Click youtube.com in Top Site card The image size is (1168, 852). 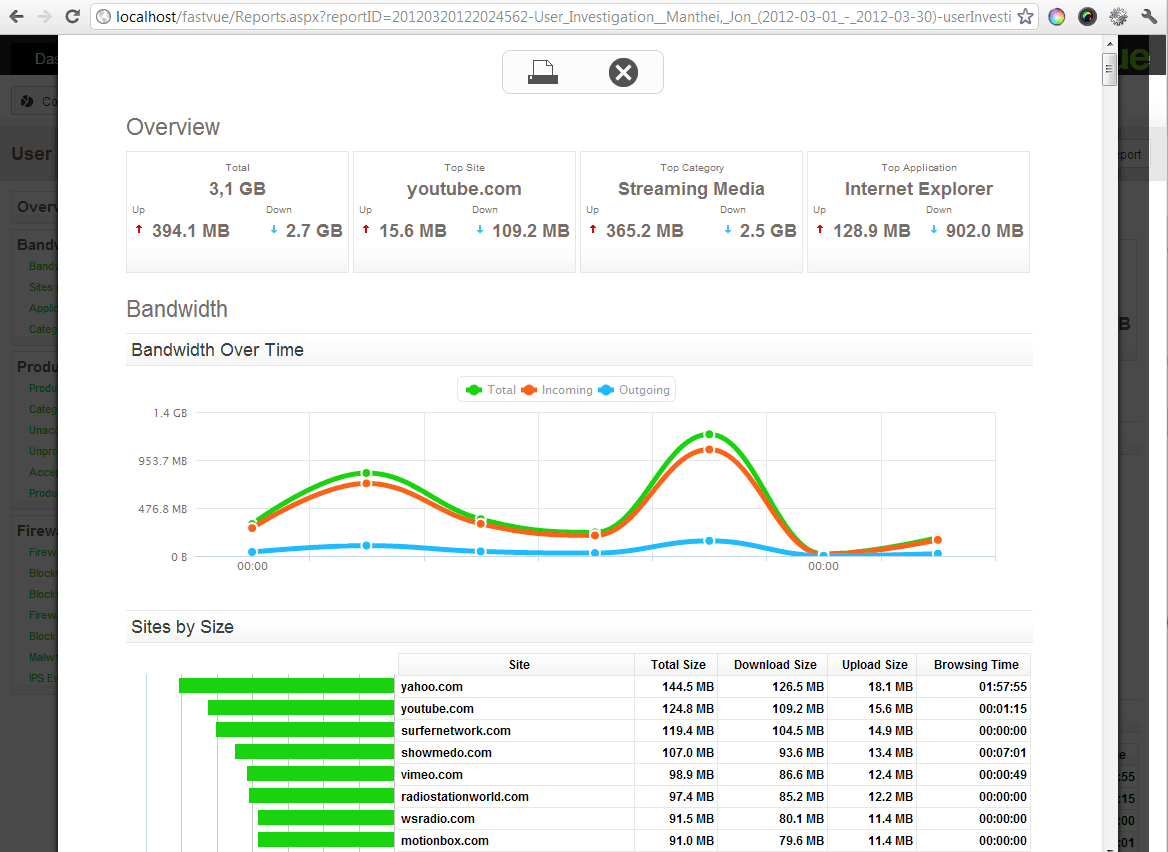[464, 188]
